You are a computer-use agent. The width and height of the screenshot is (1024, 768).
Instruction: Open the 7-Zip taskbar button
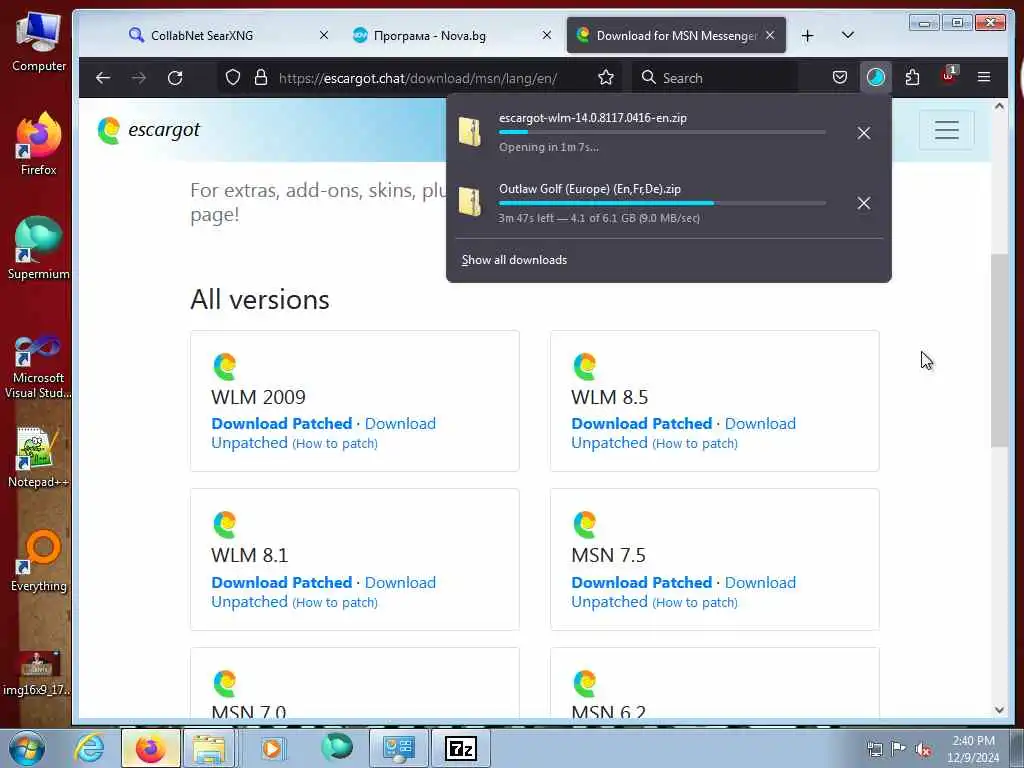point(460,748)
